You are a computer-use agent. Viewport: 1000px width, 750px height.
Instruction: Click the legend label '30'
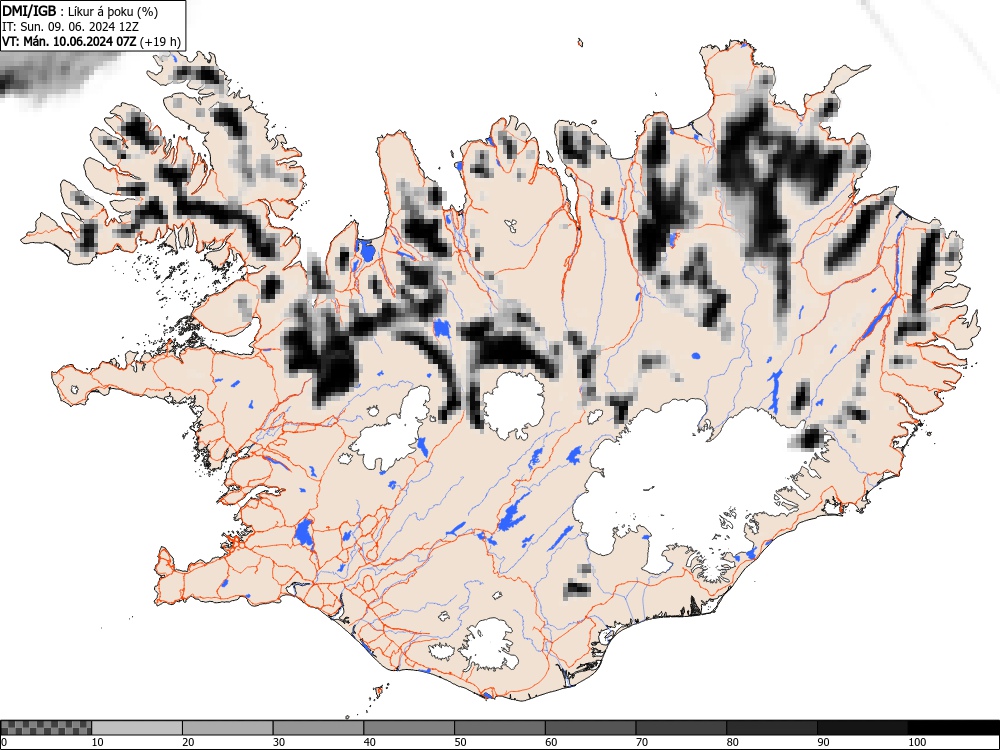point(279,742)
